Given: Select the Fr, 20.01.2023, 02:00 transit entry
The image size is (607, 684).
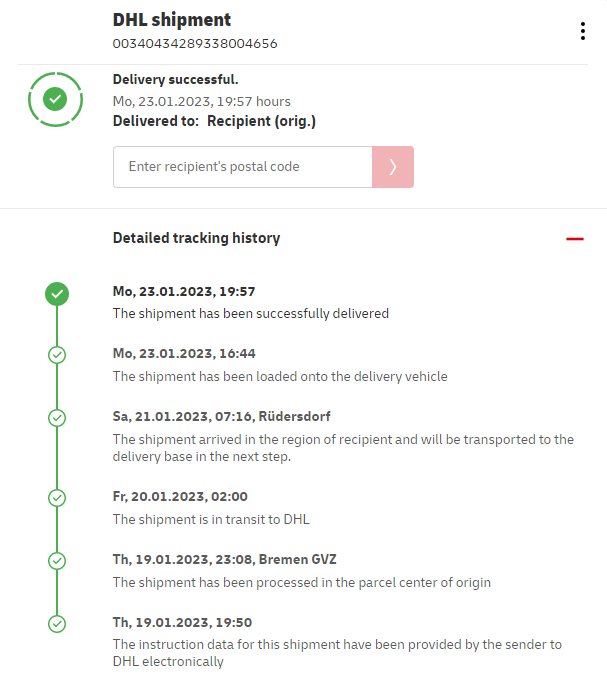Looking at the screenshot, I should click(x=180, y=496).
